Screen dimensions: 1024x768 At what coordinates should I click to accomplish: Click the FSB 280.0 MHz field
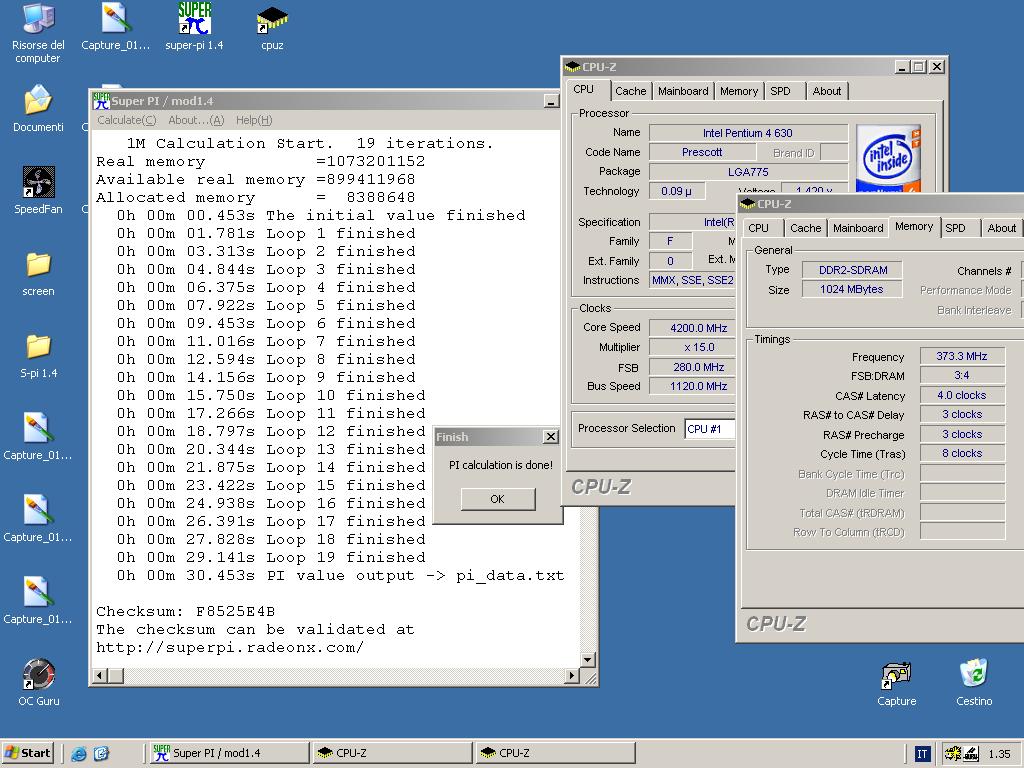(692, 367)
